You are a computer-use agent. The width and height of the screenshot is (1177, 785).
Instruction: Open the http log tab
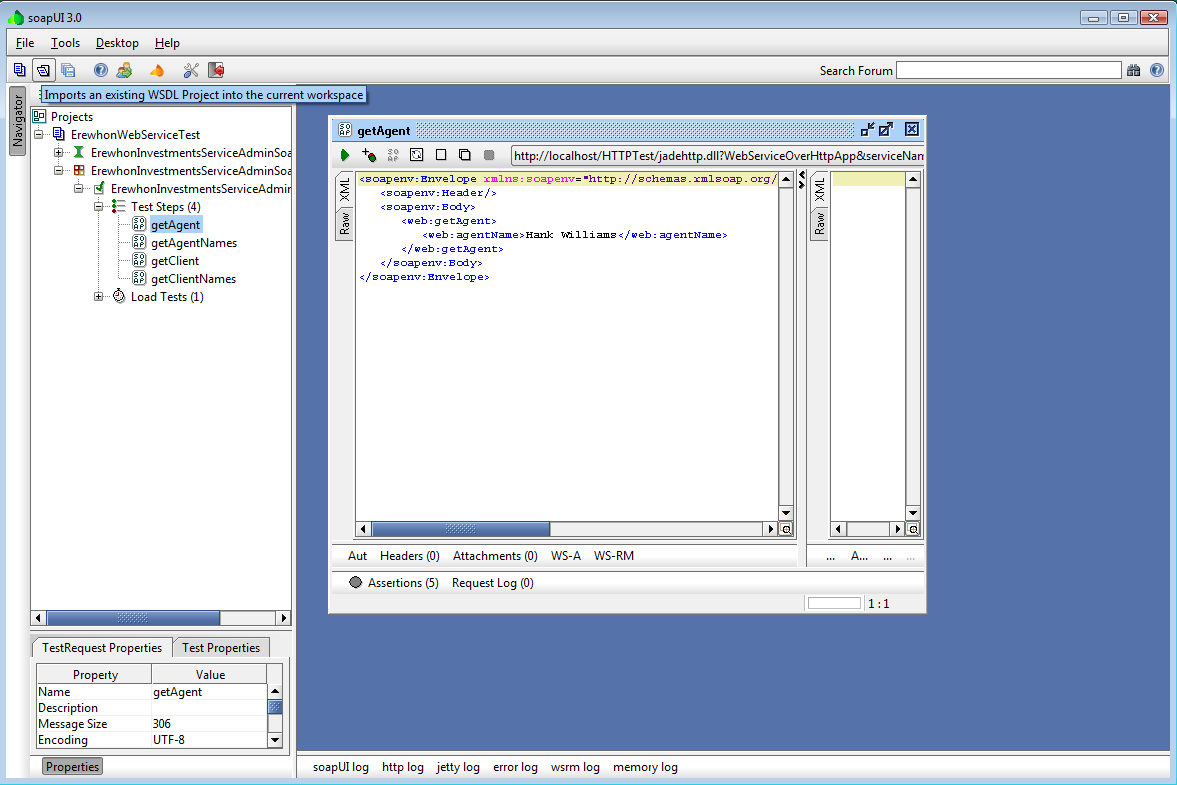pos(402,767)
